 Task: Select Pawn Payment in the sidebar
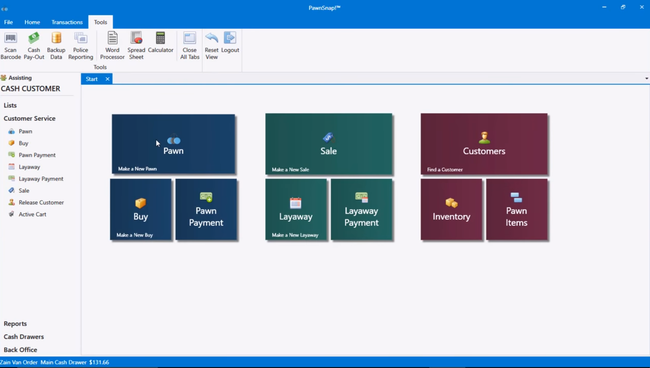point(37,155)
